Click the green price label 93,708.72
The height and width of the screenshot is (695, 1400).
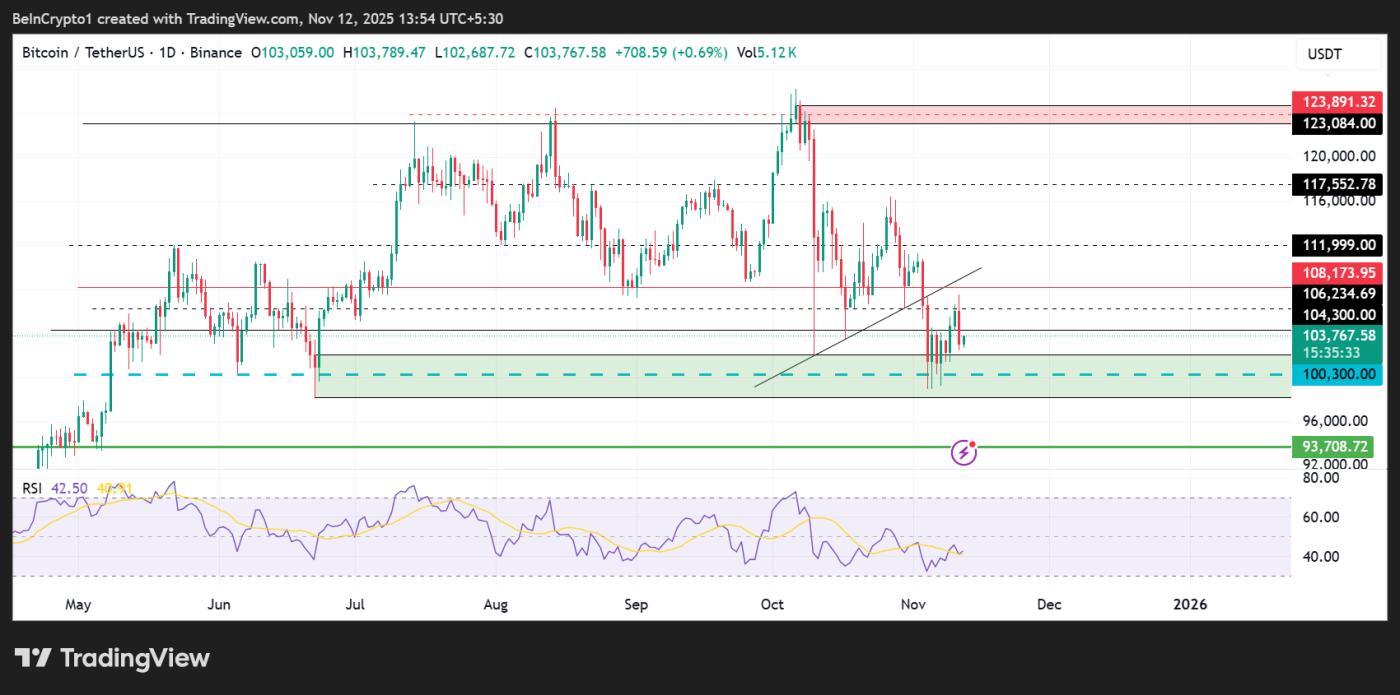point(1337,447)
